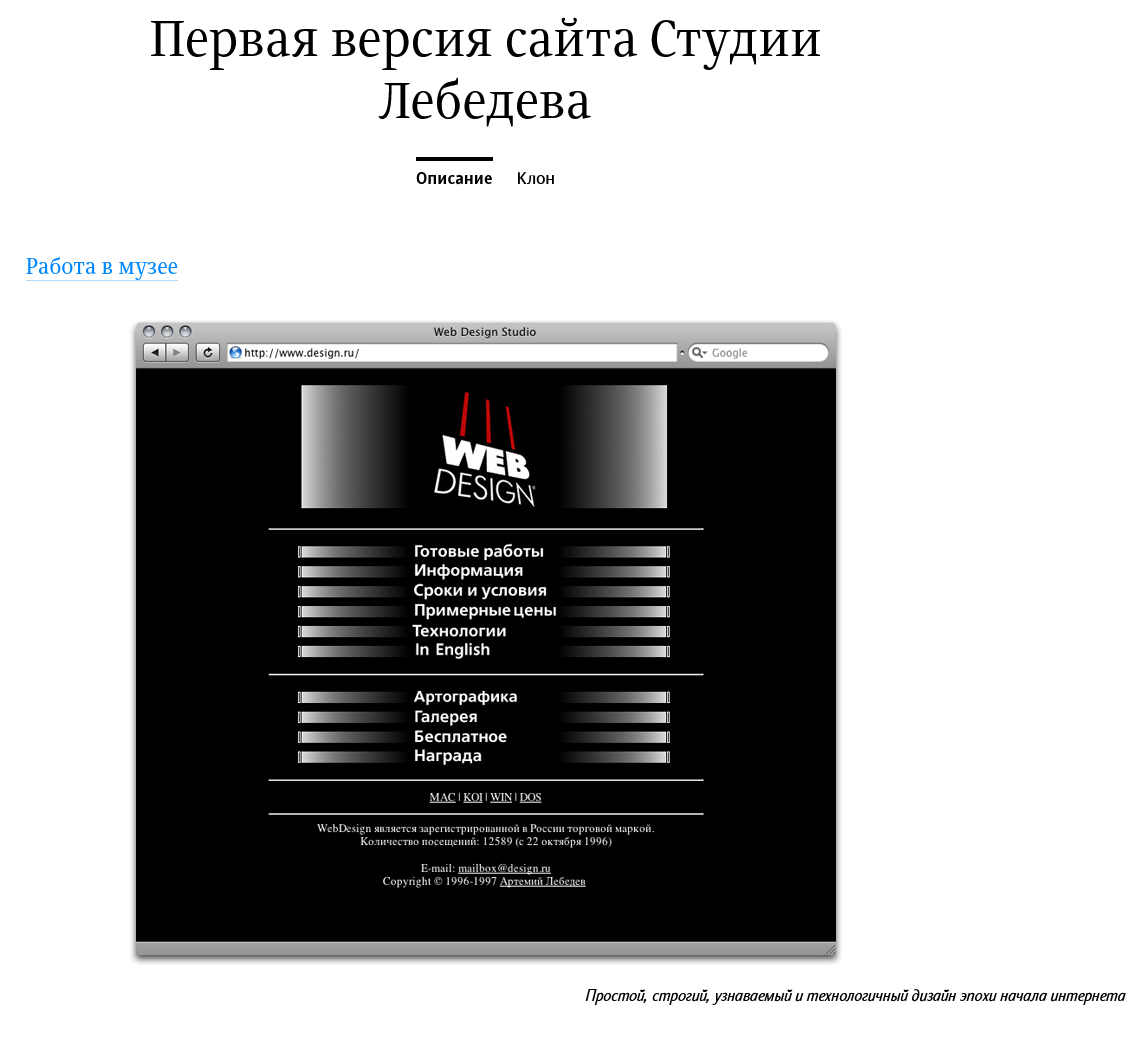
Task: Select the DOS encoding link
Action: coord(530,798)
